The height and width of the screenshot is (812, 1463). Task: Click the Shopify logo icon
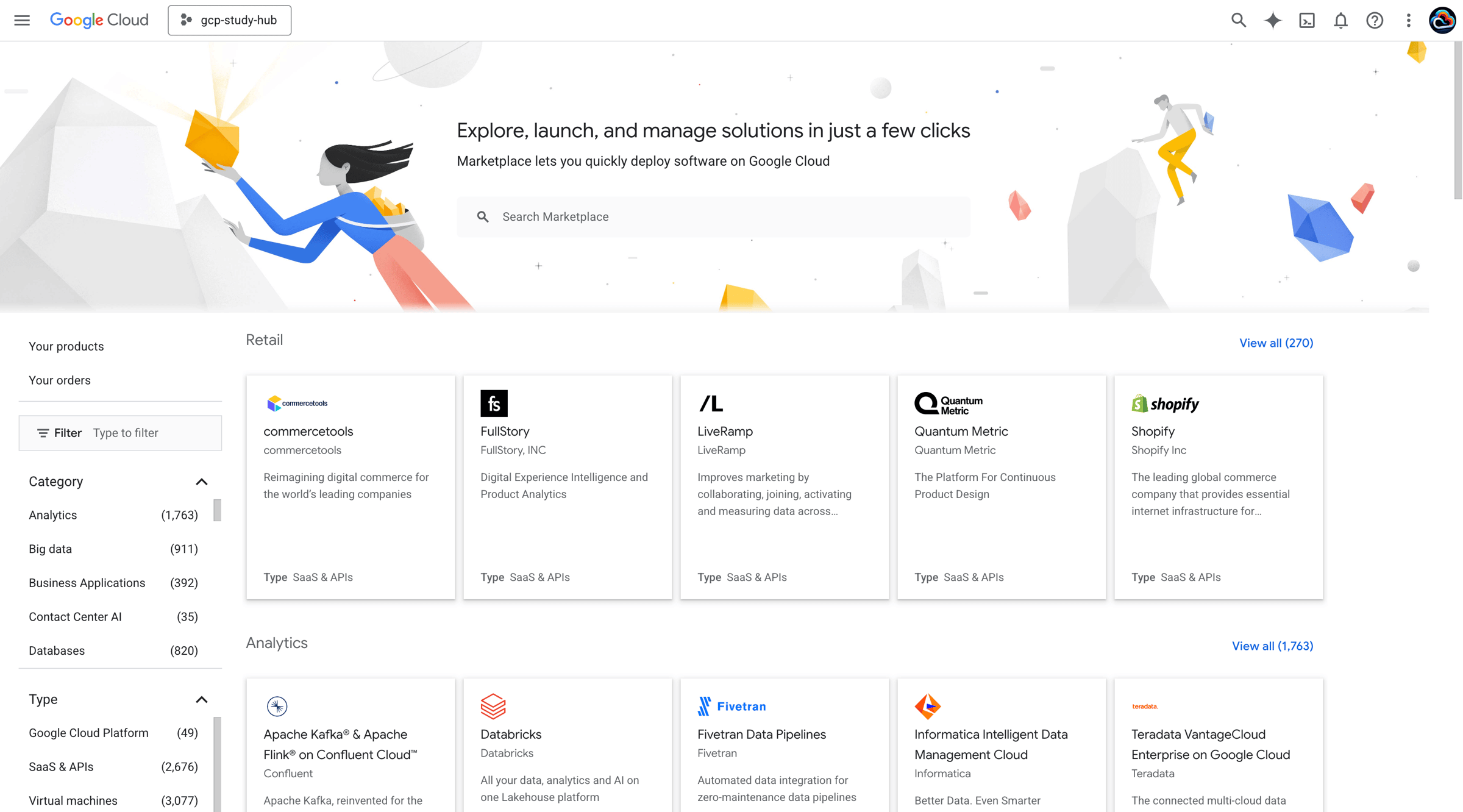click(1165, 403)
